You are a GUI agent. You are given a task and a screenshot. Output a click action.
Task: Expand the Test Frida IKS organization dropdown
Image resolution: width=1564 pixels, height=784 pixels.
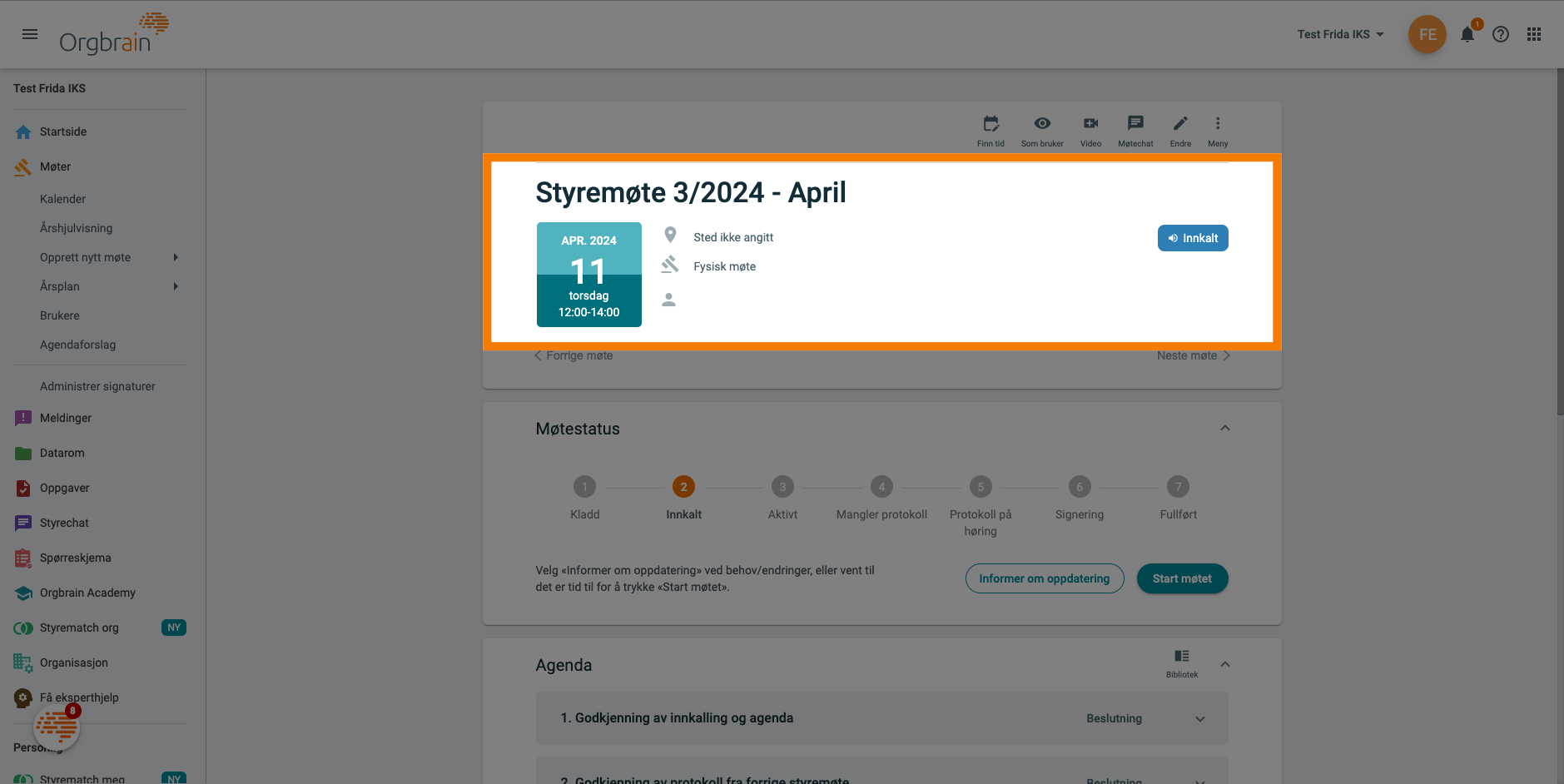tap(1340, 34)
